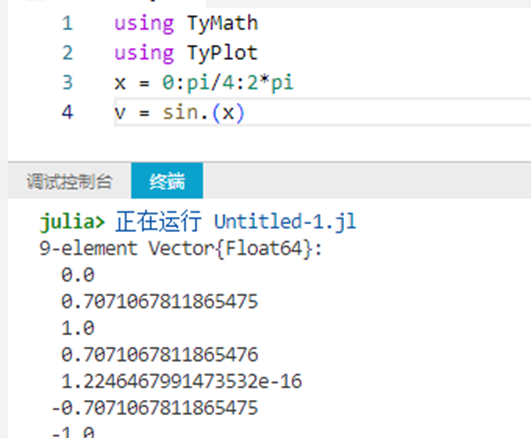This screenshot has height=438, width=531.
Task: Click output value 1.0
Action: tap(78, 328)
